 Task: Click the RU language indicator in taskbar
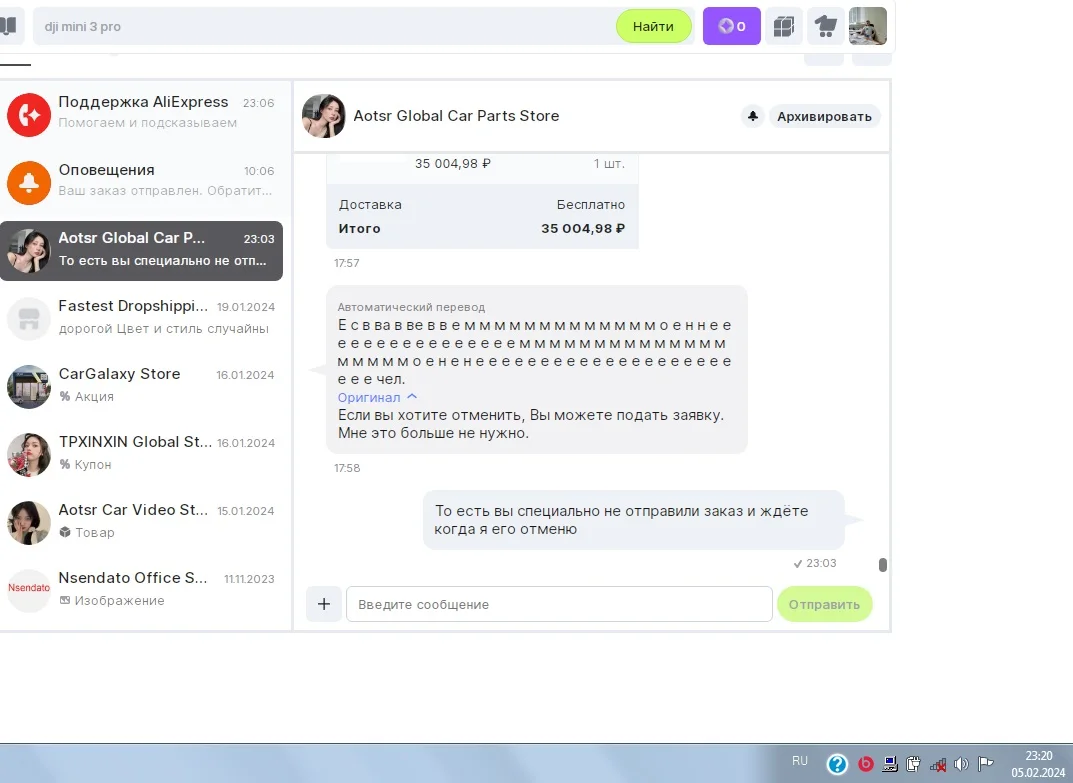click(800, 761)
